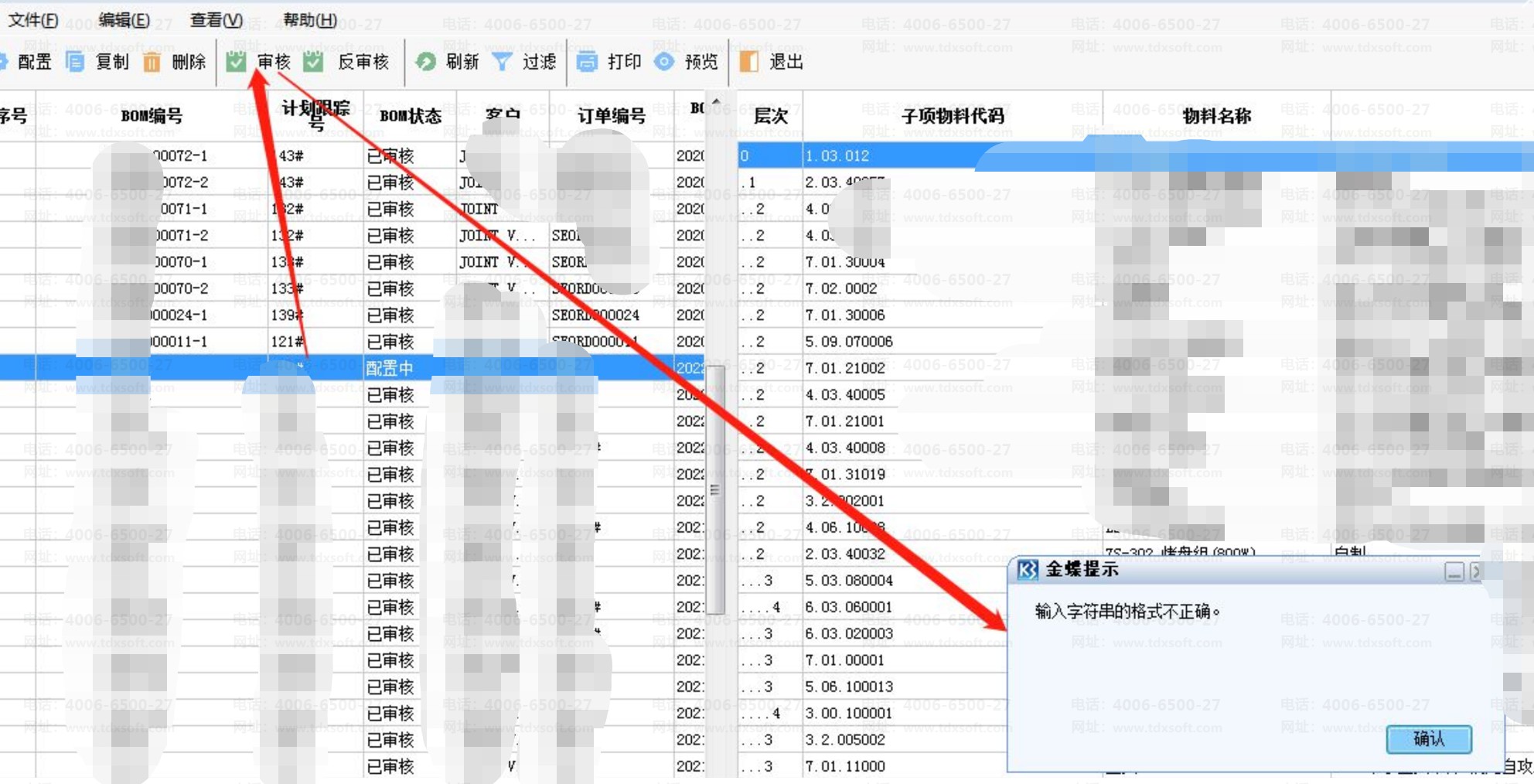Select material code 5.06.100013
The height and width of the screenshot is (784, 1534).
point(849,687)
